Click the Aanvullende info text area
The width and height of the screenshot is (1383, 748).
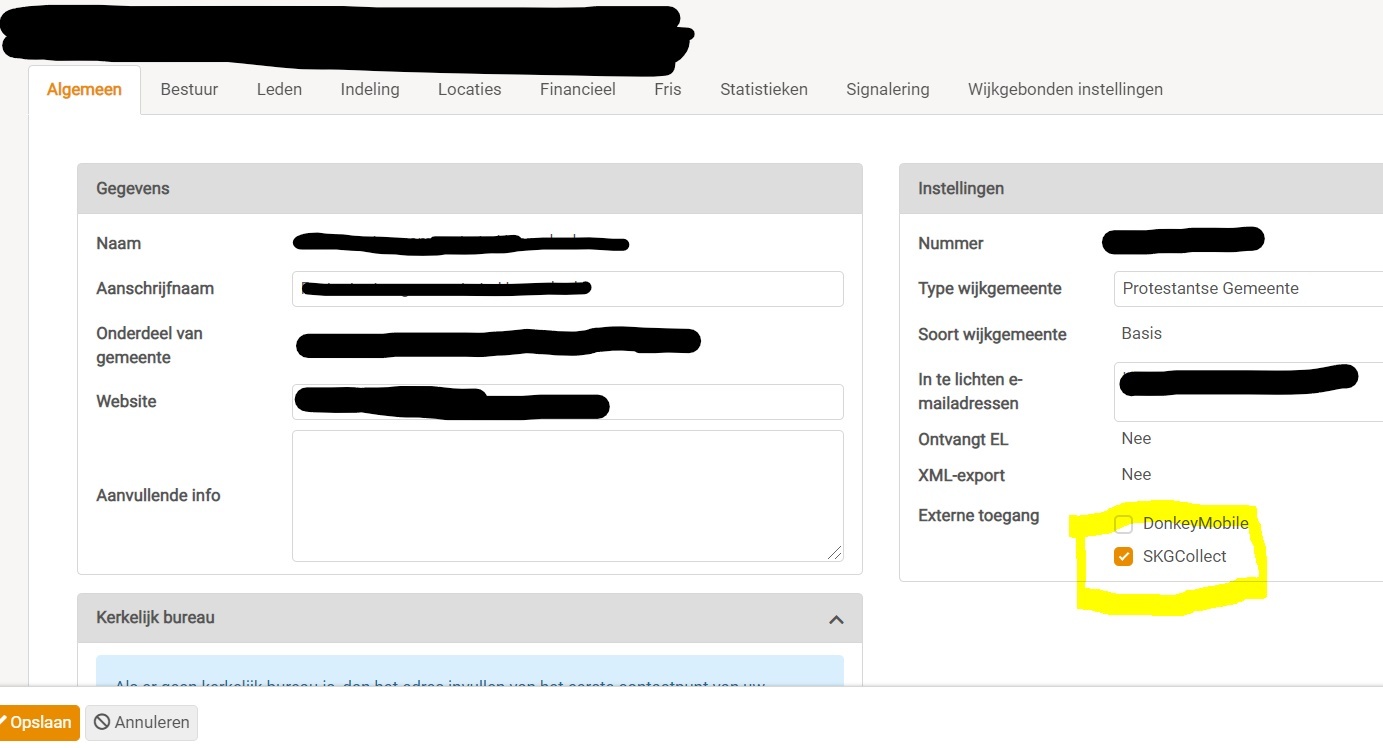tap(567, 495)
